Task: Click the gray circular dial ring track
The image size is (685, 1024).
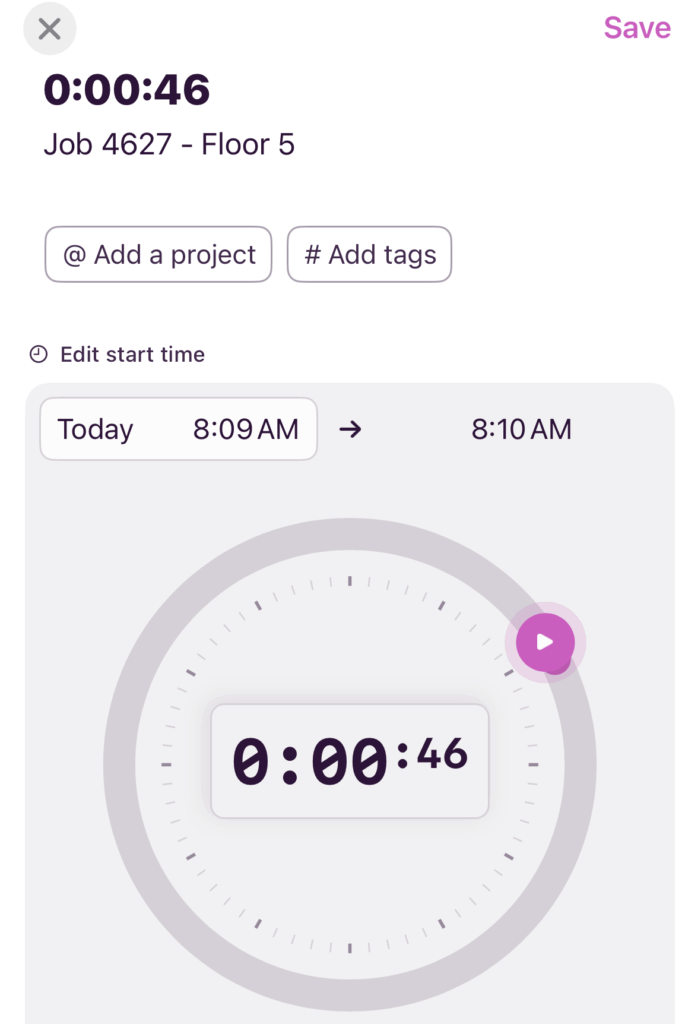Action: tap(120, 765)
